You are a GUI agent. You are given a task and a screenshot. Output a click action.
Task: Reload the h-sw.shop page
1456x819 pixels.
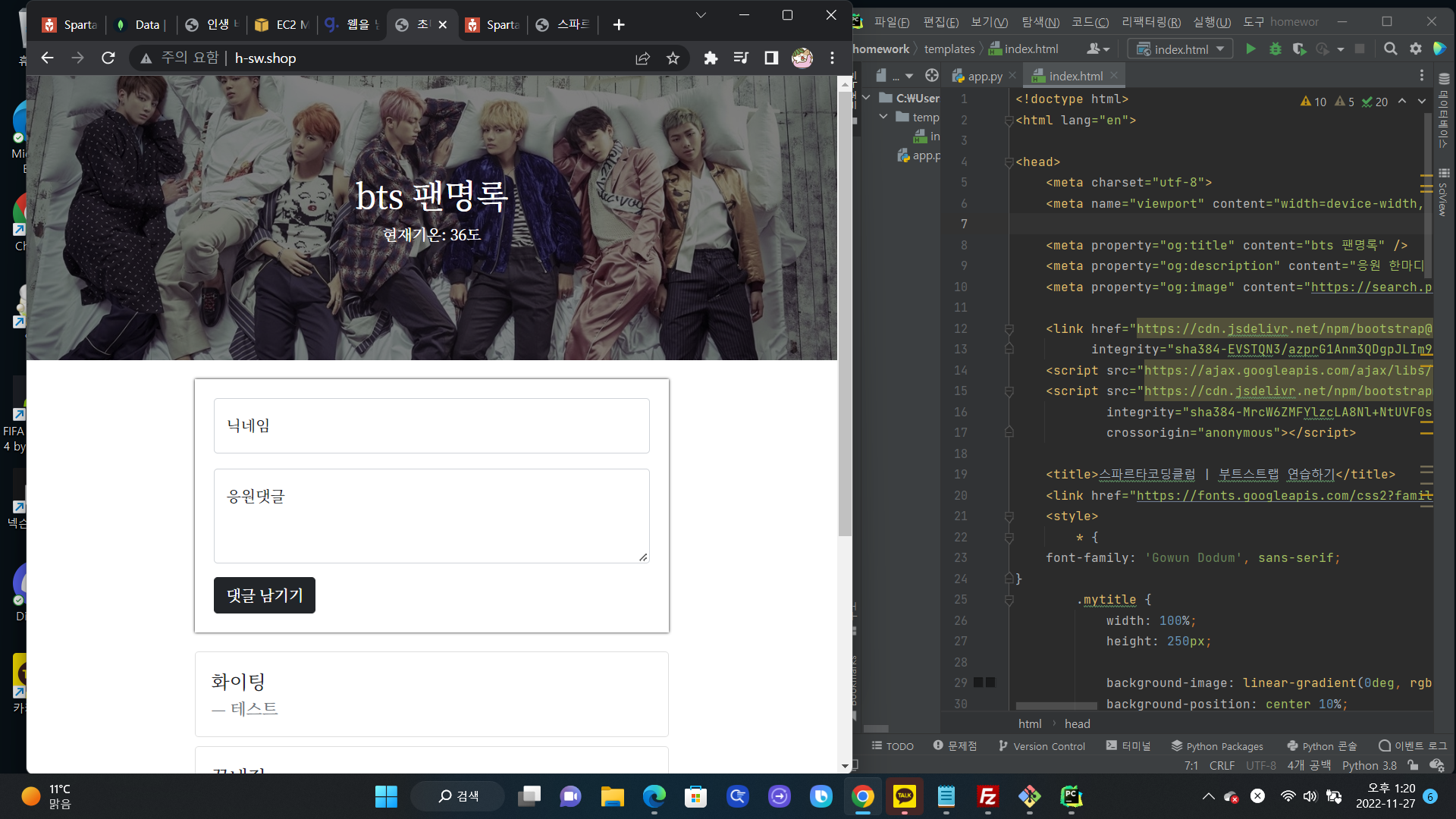(x=108, y=58)
